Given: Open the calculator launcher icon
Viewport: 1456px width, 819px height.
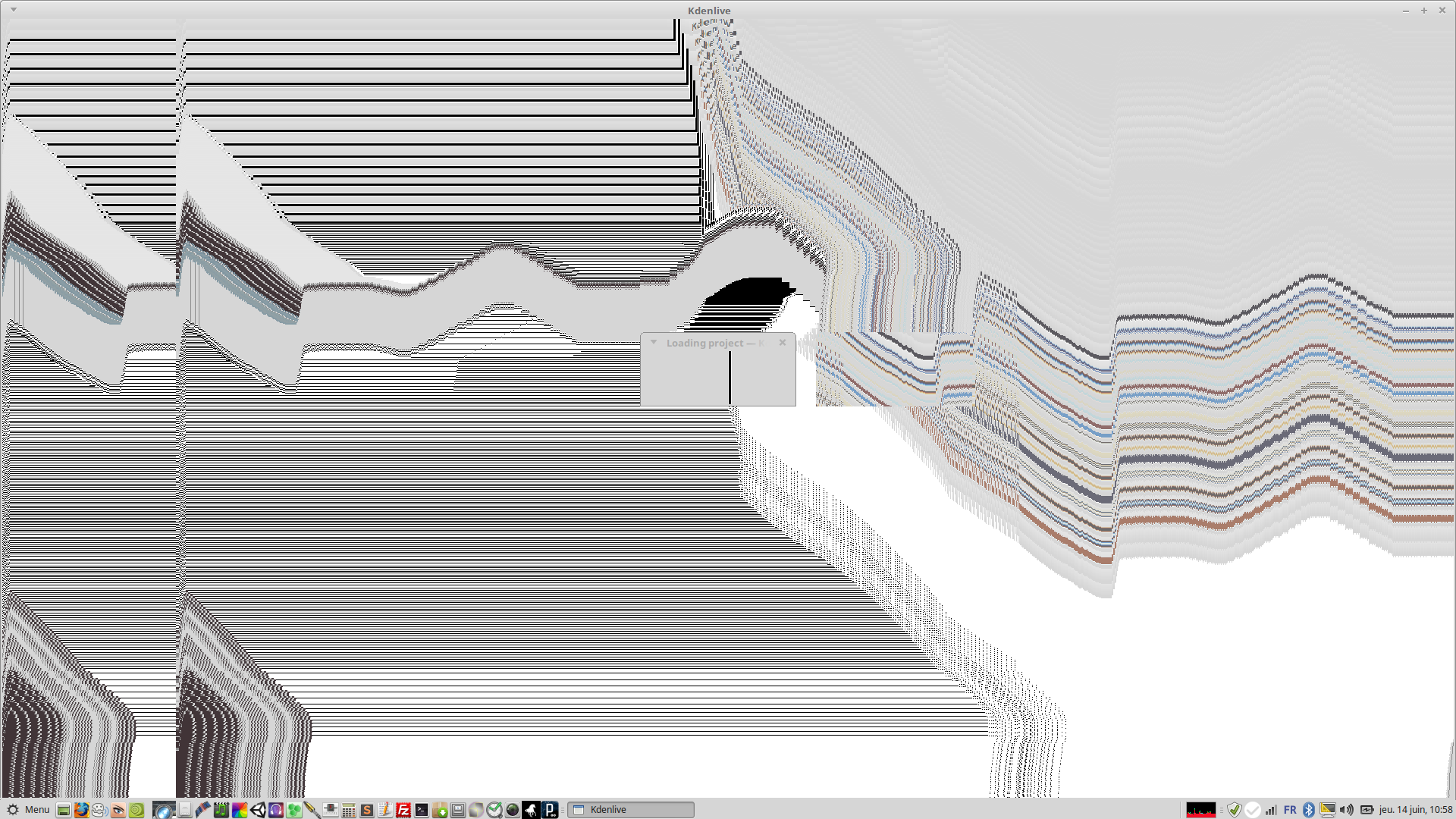Looking at the screenshot, I should tap(348, 810).
